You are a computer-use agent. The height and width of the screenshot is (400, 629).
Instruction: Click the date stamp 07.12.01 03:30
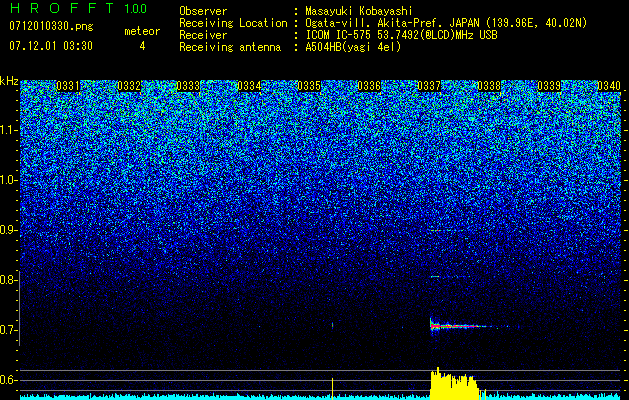pos(51,46)
